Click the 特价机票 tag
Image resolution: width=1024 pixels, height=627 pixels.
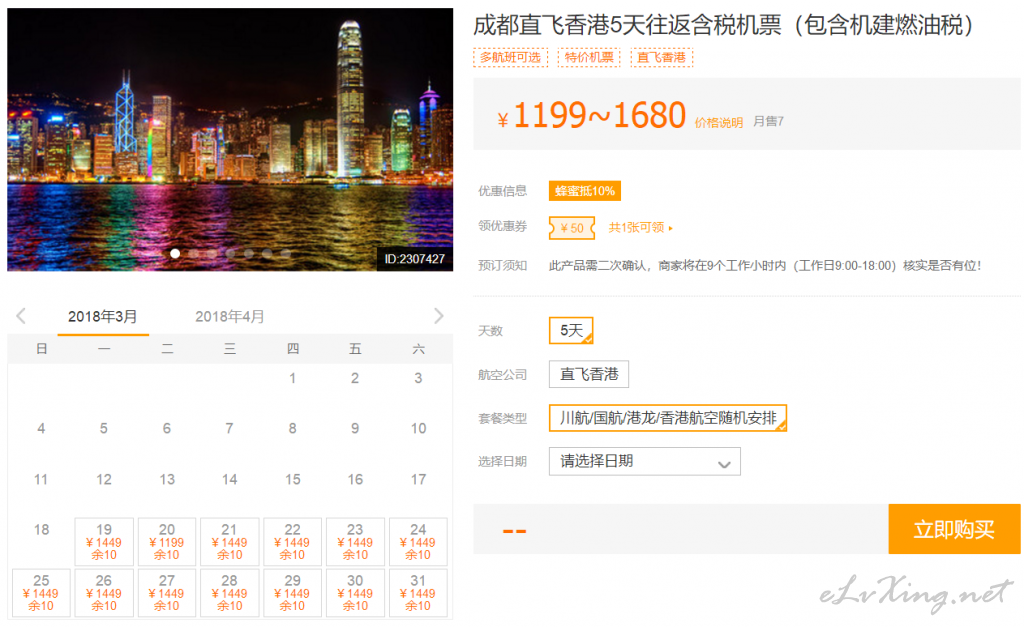pos(589,57)
